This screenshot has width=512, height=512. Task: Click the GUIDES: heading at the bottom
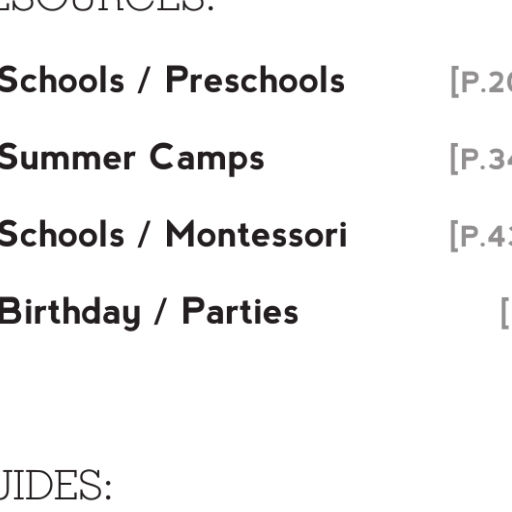pyautogui.click(x=55, y=484)
